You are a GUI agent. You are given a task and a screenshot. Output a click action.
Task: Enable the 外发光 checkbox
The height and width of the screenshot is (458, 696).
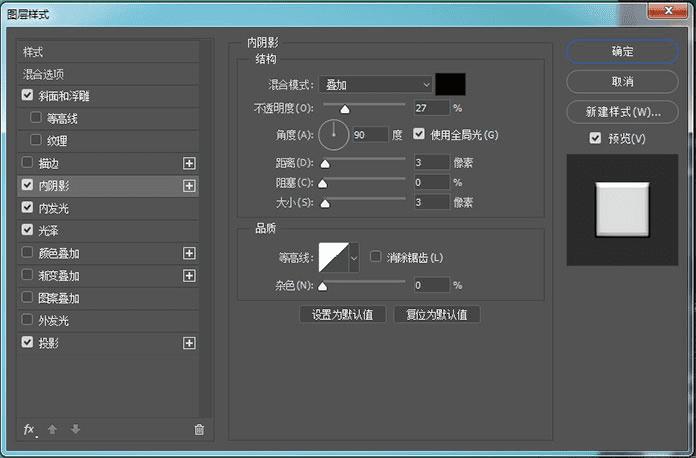28,320
